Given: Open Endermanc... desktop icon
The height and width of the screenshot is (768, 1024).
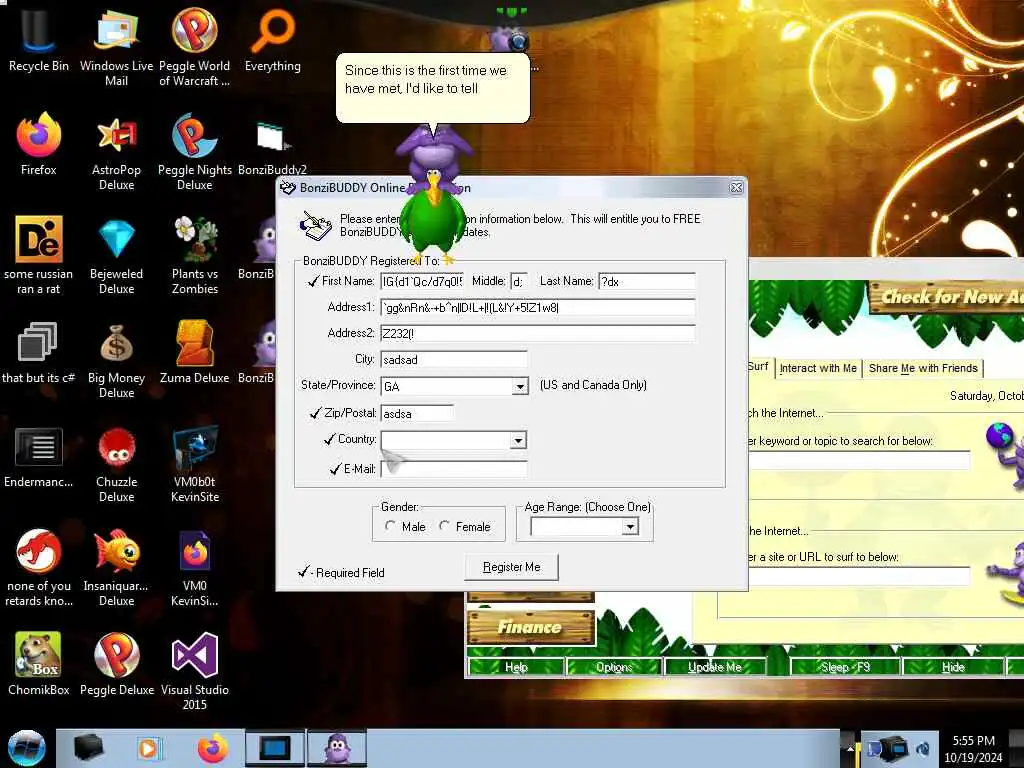Looking at the screenshot, I should coord(39,456).
